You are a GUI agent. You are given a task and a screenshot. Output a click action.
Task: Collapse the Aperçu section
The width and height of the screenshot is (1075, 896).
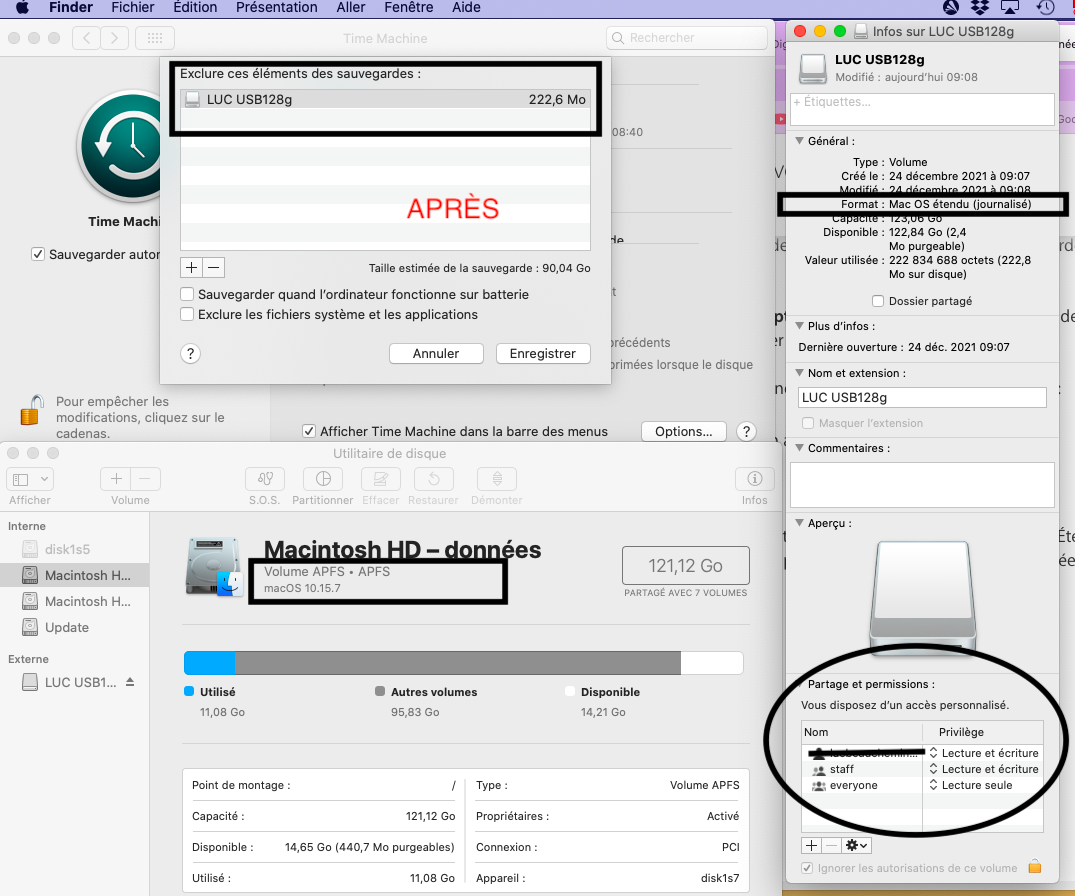799,522
